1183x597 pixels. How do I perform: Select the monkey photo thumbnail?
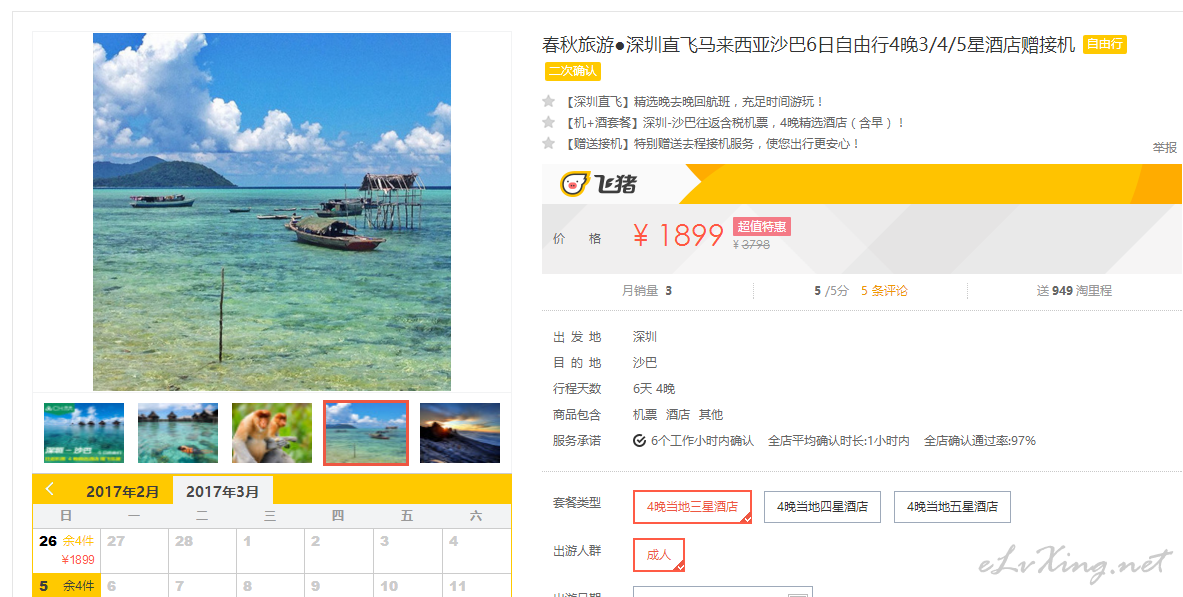coord(272,433)
